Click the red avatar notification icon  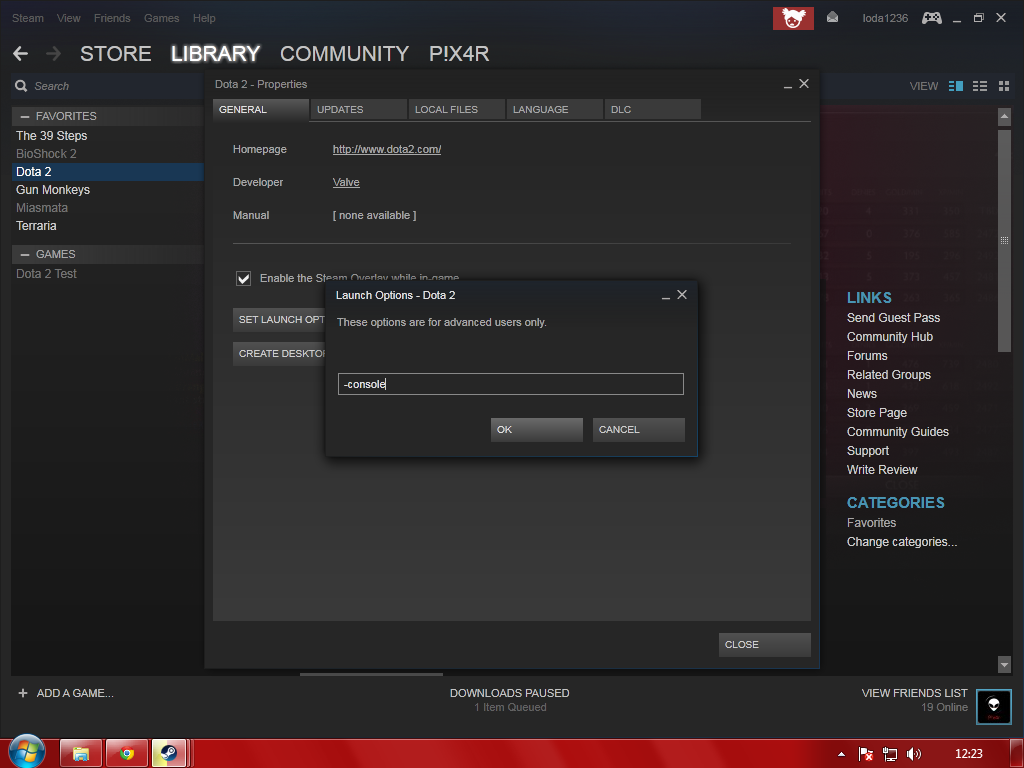(793, 18)
